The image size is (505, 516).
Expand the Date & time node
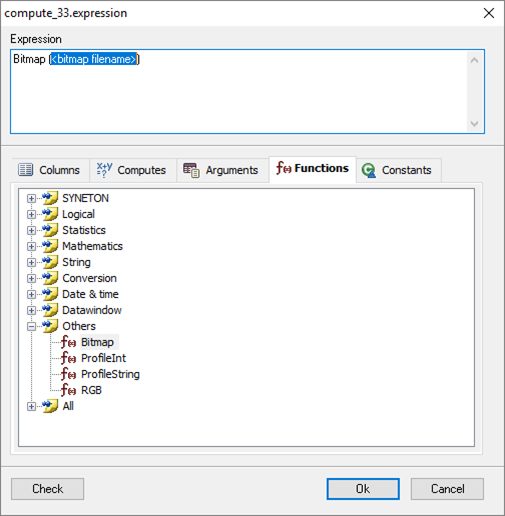tap(31, 294)
